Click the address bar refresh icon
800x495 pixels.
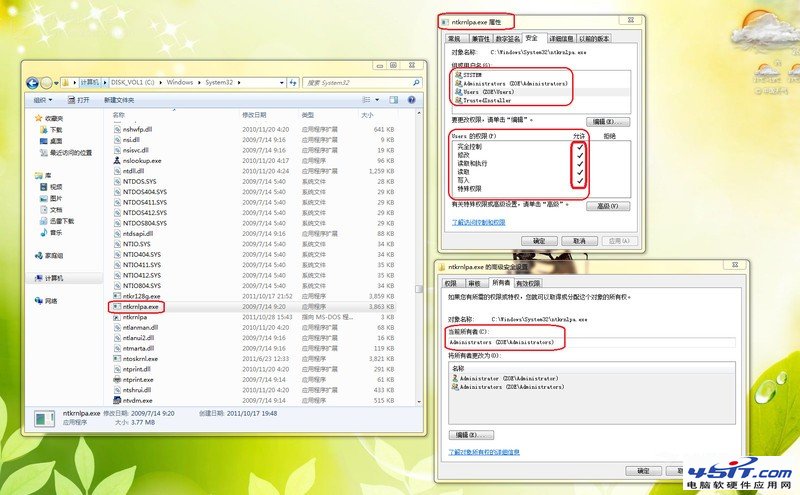point(293,82)
